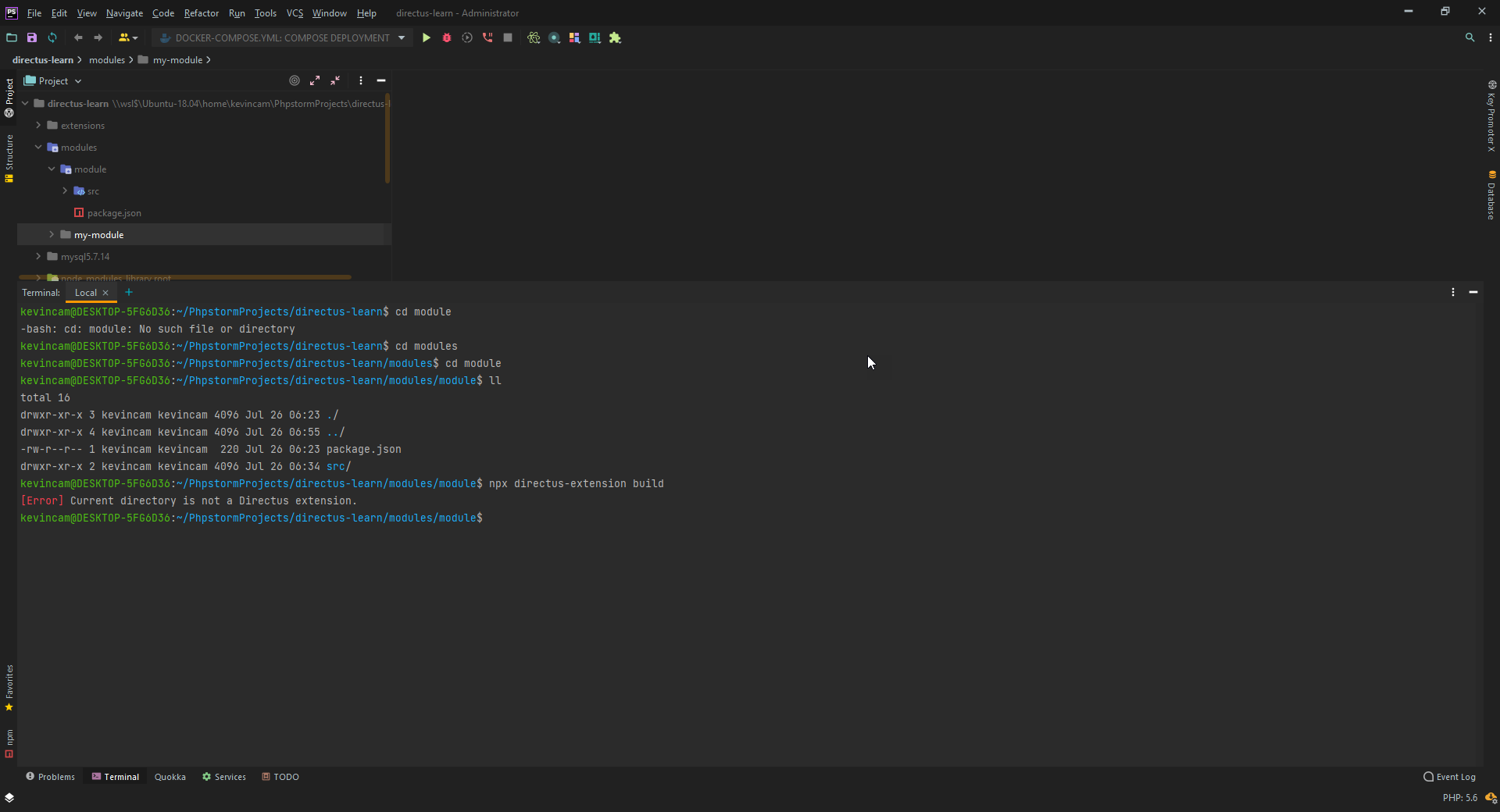Expand the mysql5.7.14 folder
The width and height of the screenshot is (1500, 812).
[x=37, y=256]
